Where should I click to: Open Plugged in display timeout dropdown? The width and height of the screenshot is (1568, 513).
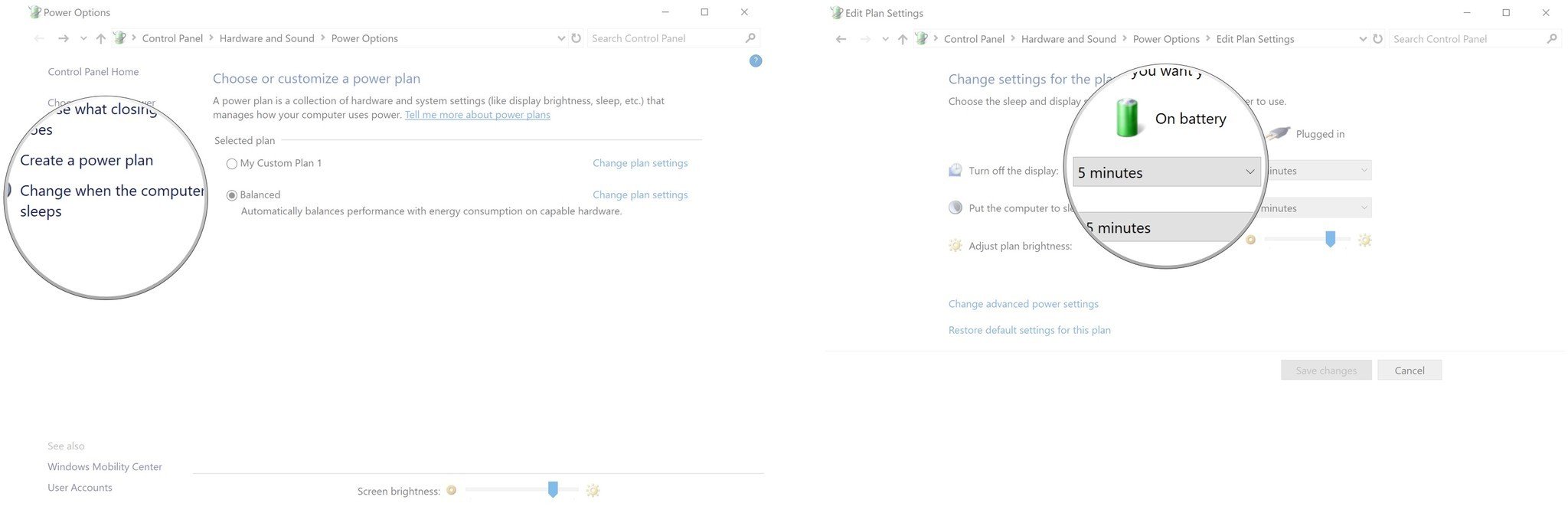tap(1318, 171)
